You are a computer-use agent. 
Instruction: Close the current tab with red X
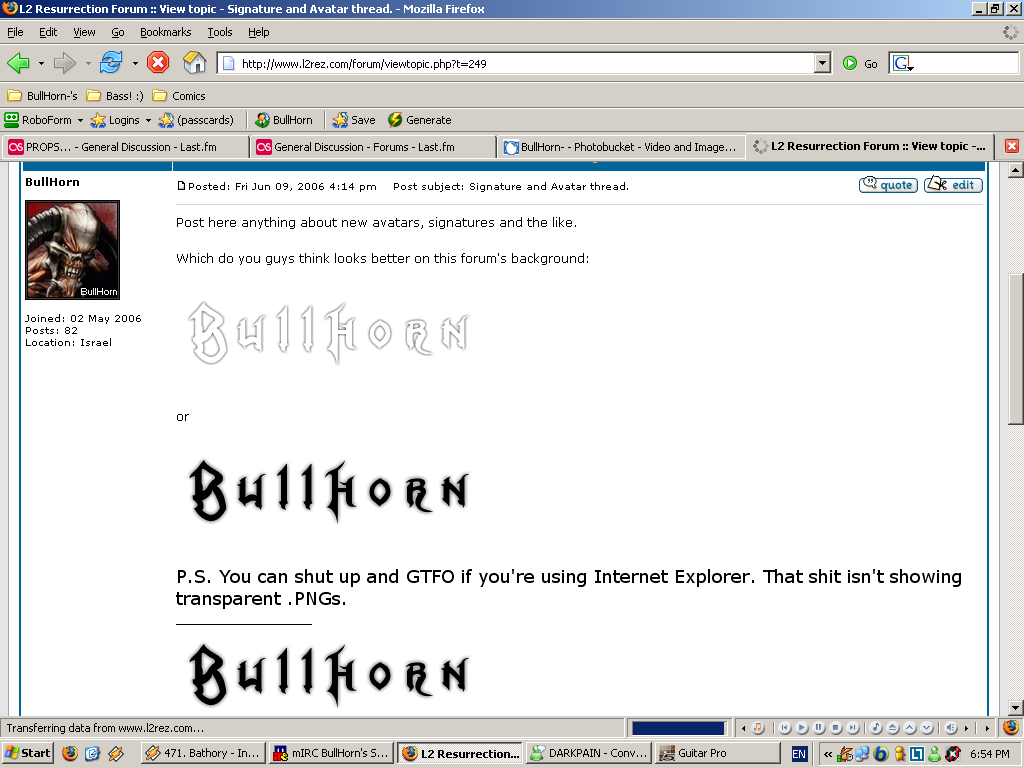(1012, 146)
